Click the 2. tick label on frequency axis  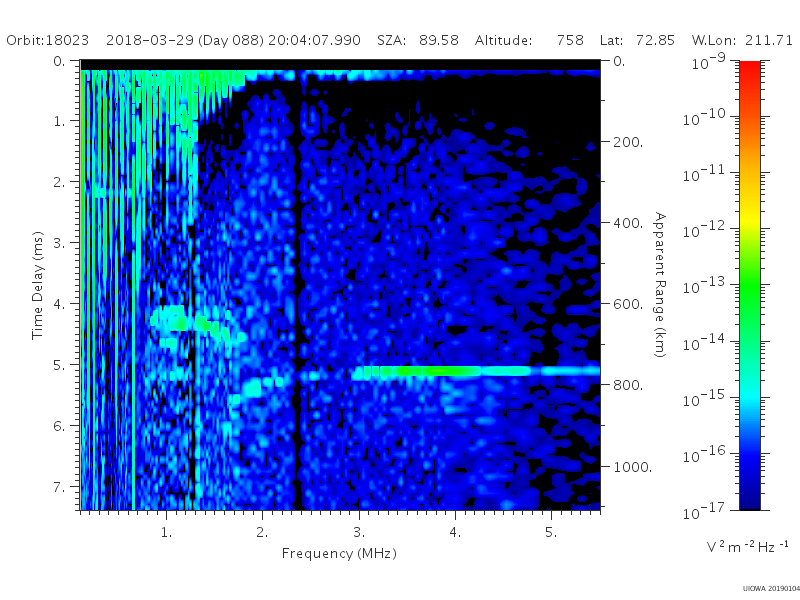click(x=262, y=532)
